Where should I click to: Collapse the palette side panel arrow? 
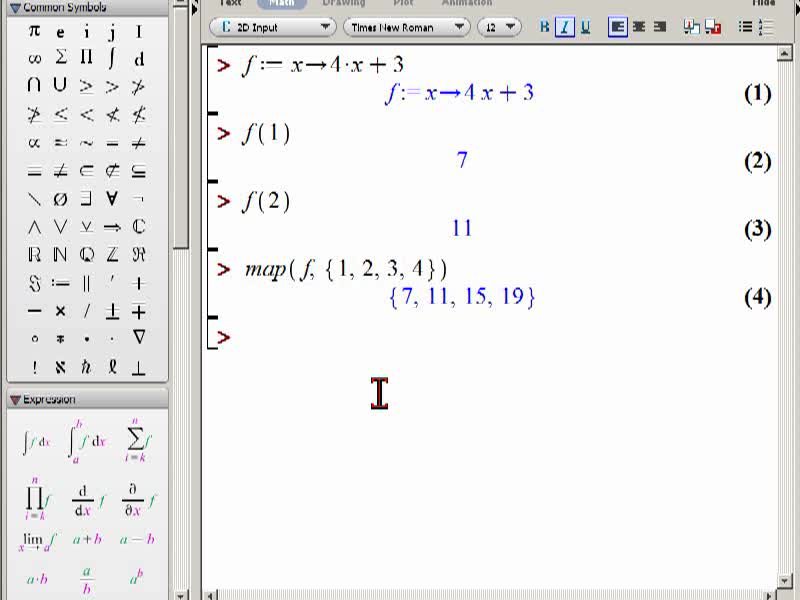[x=194, y=9]
